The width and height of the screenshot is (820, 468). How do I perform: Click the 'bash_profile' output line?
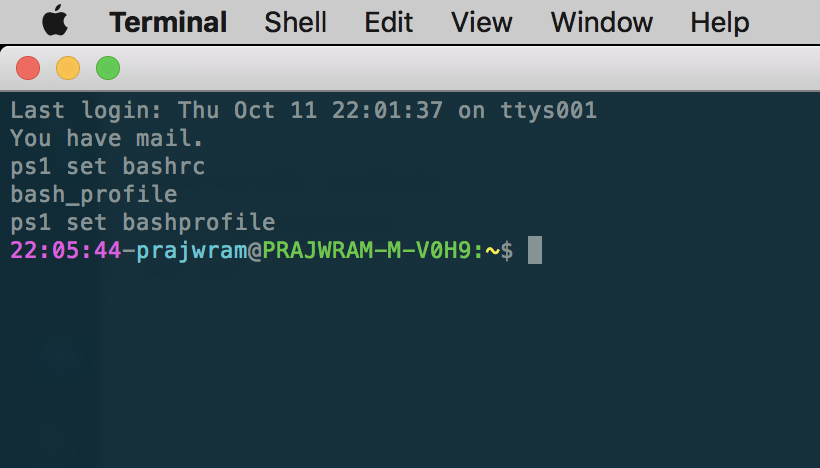94,195
